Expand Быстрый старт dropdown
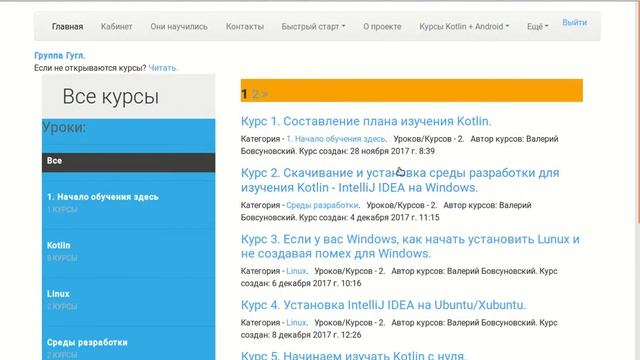The image size is (640, 360). (313, 27)
